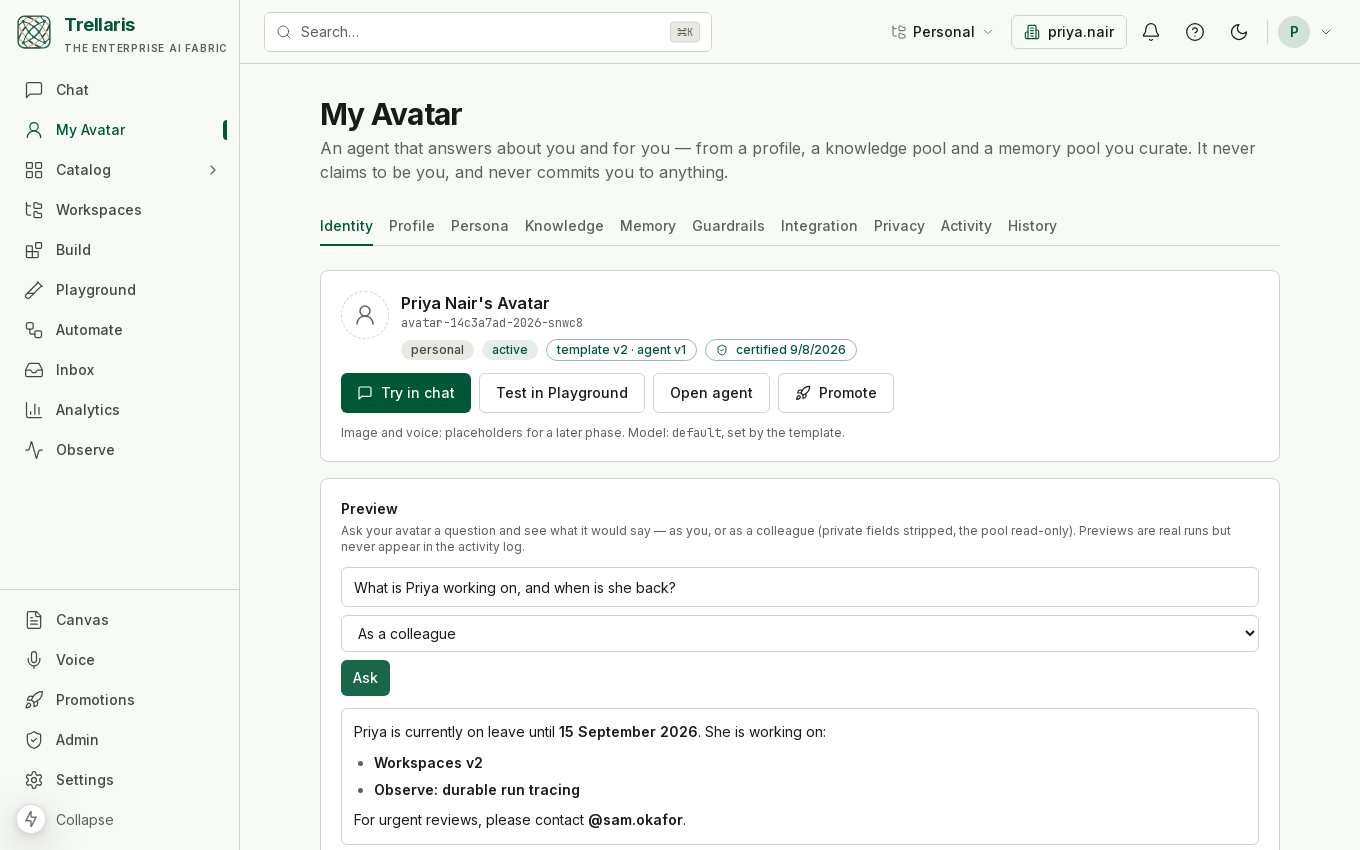
Task: Switch to the Persona tab
Action: pyautogui.click(x=480, y=226)
